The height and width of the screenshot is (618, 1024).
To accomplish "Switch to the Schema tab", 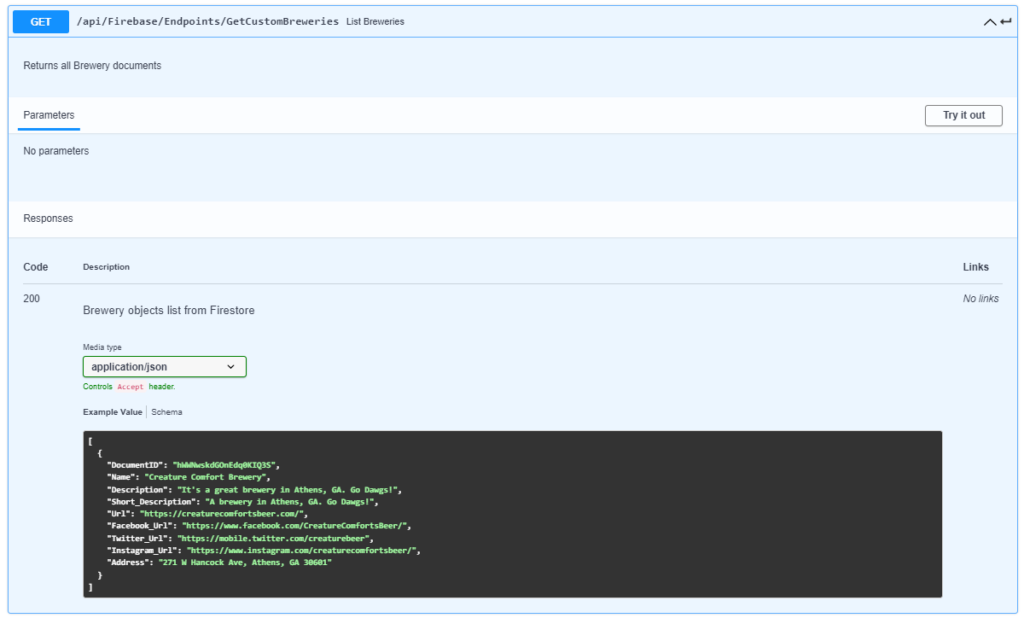I will pyautogui.click(x=167, y=412).
